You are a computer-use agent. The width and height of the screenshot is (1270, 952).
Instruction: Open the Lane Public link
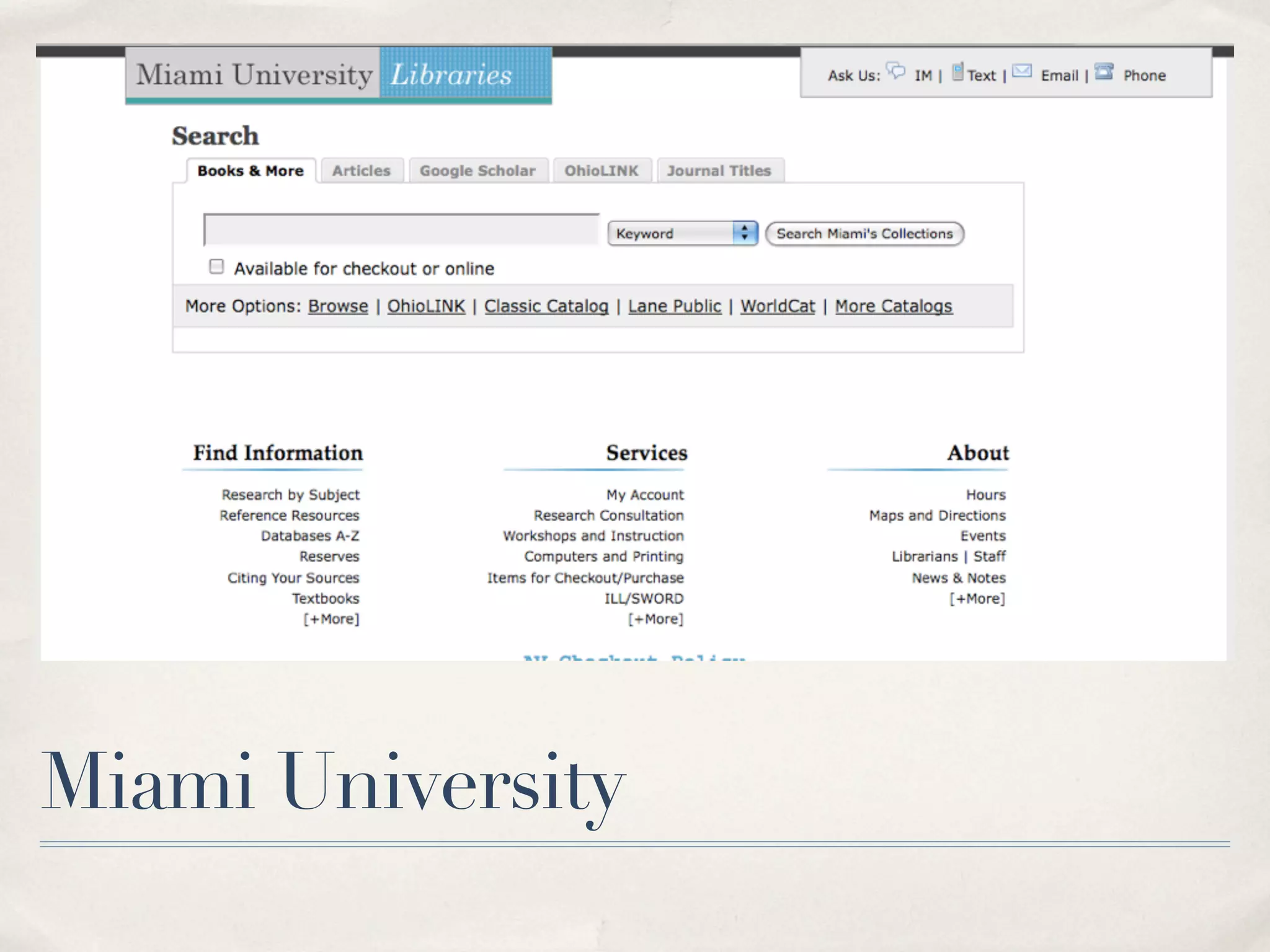pos(675,306)
